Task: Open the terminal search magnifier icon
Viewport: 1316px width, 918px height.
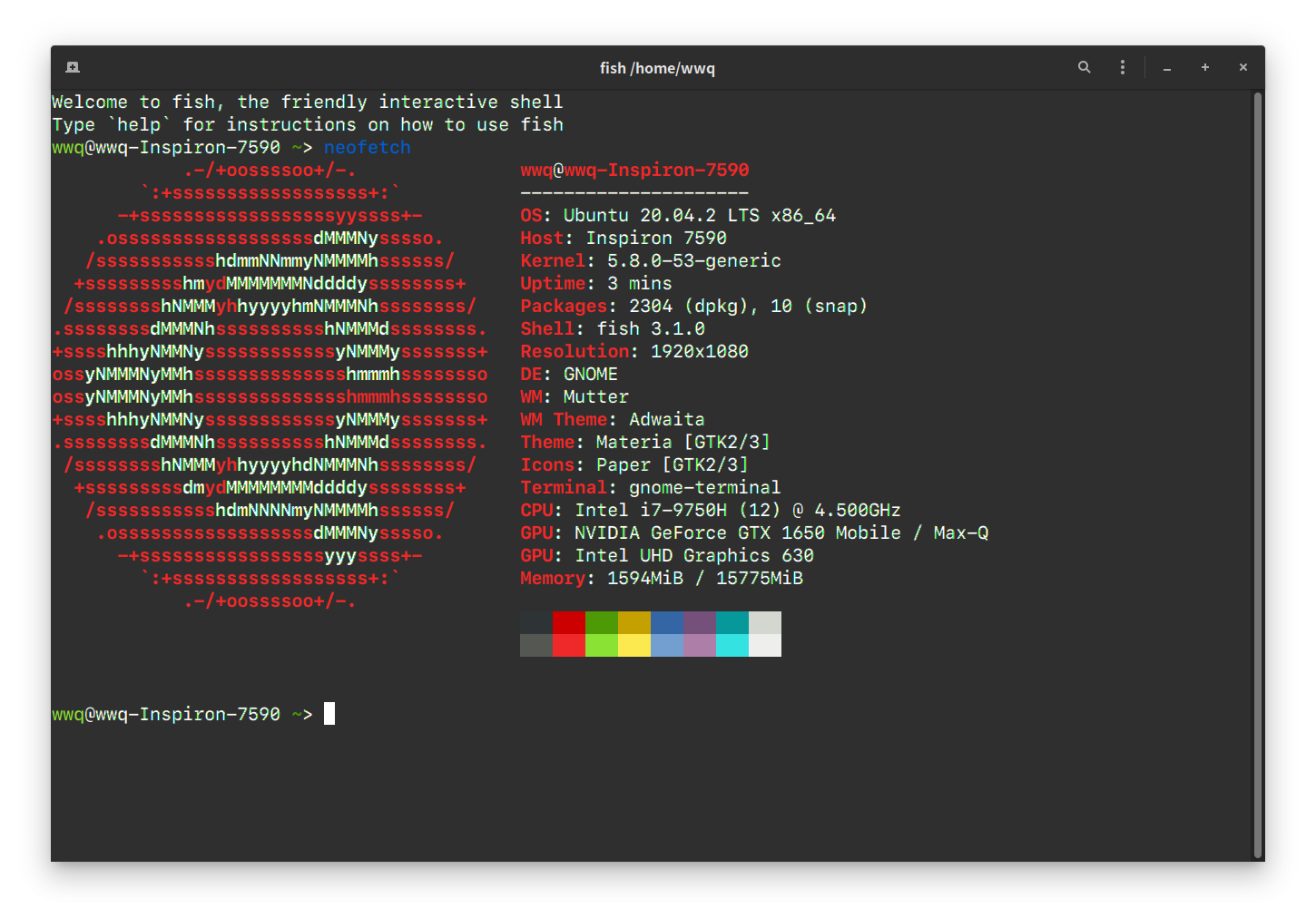Action: pos(1084,67)
